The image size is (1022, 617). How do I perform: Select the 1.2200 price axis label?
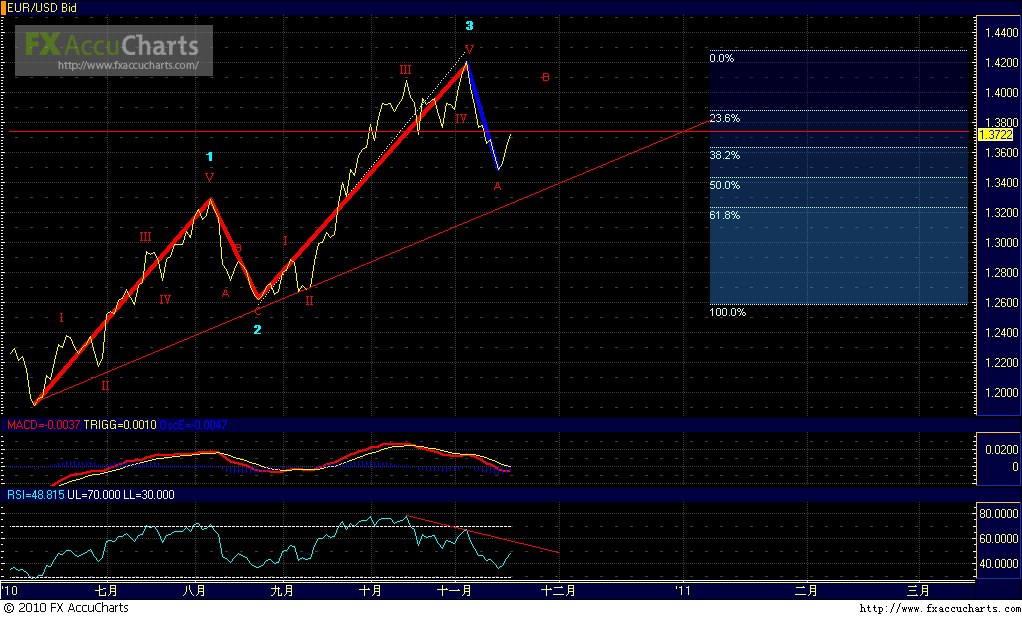[1000, 363]
